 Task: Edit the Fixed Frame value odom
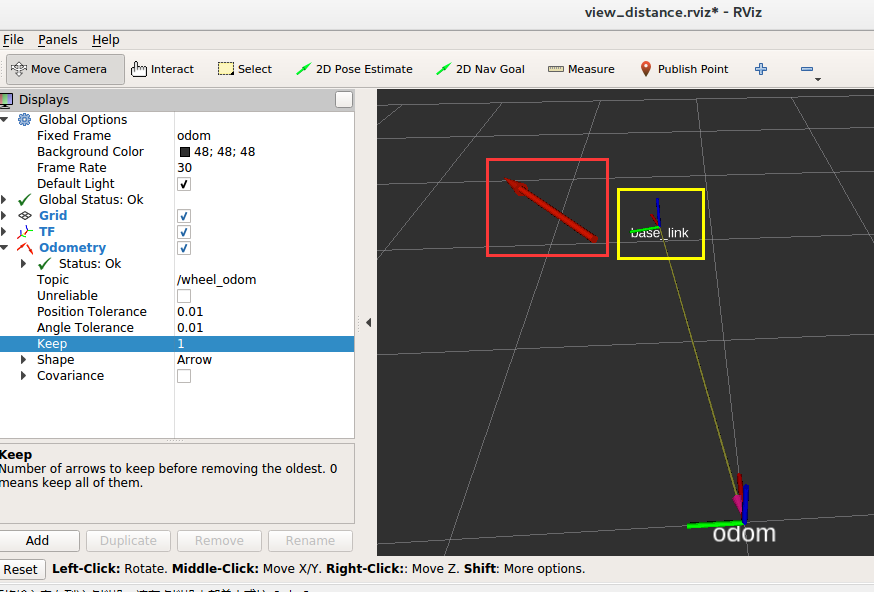(x=265, y=136)
